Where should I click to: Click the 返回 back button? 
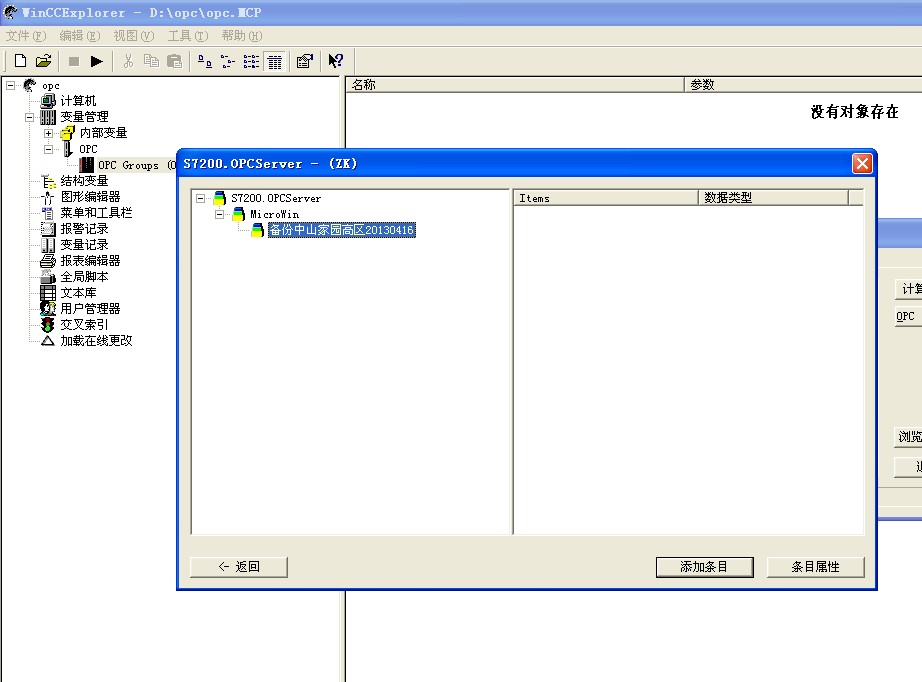pos(239,567)
